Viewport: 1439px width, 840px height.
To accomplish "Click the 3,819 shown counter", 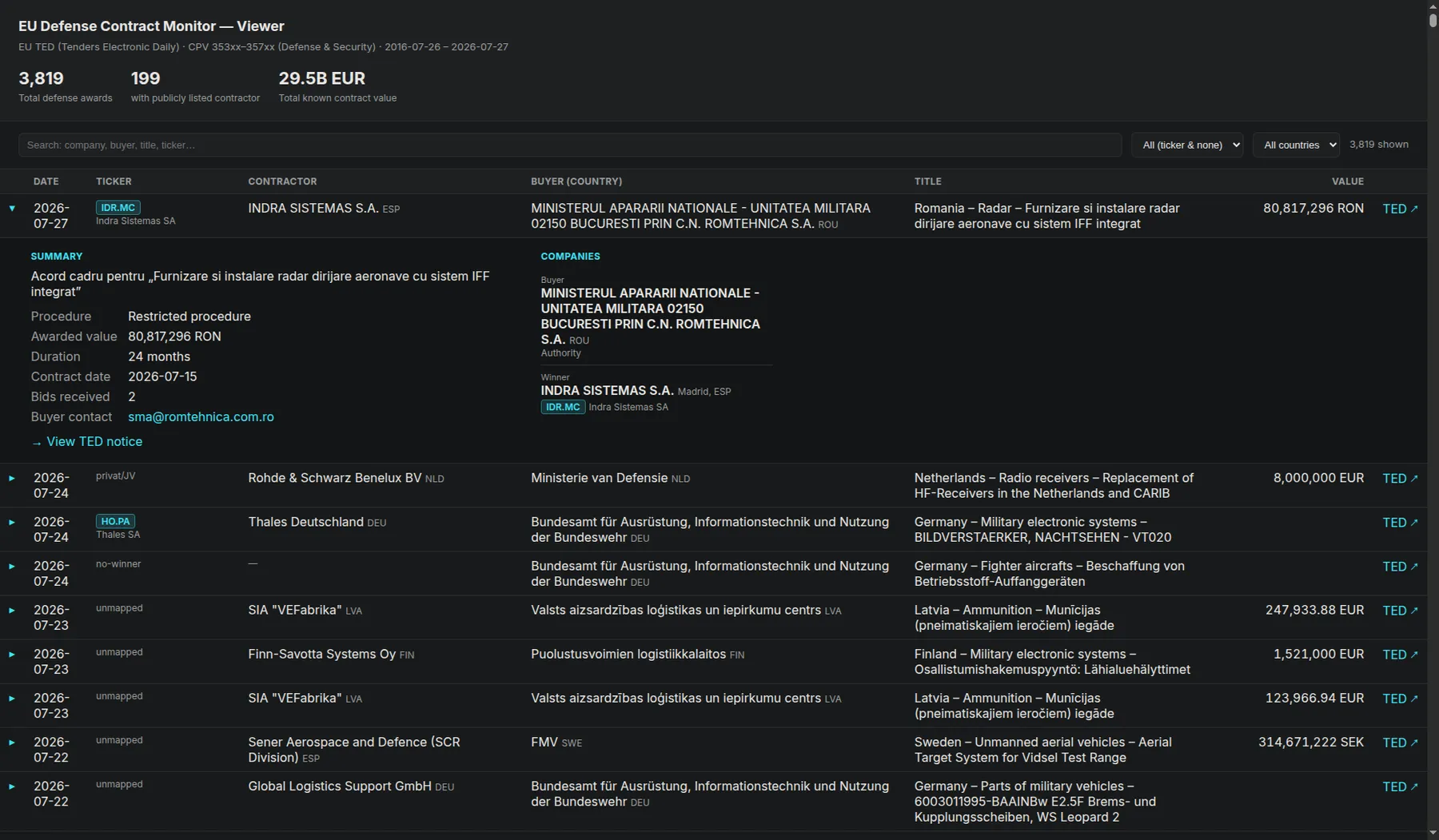I will pos(1379,145).
